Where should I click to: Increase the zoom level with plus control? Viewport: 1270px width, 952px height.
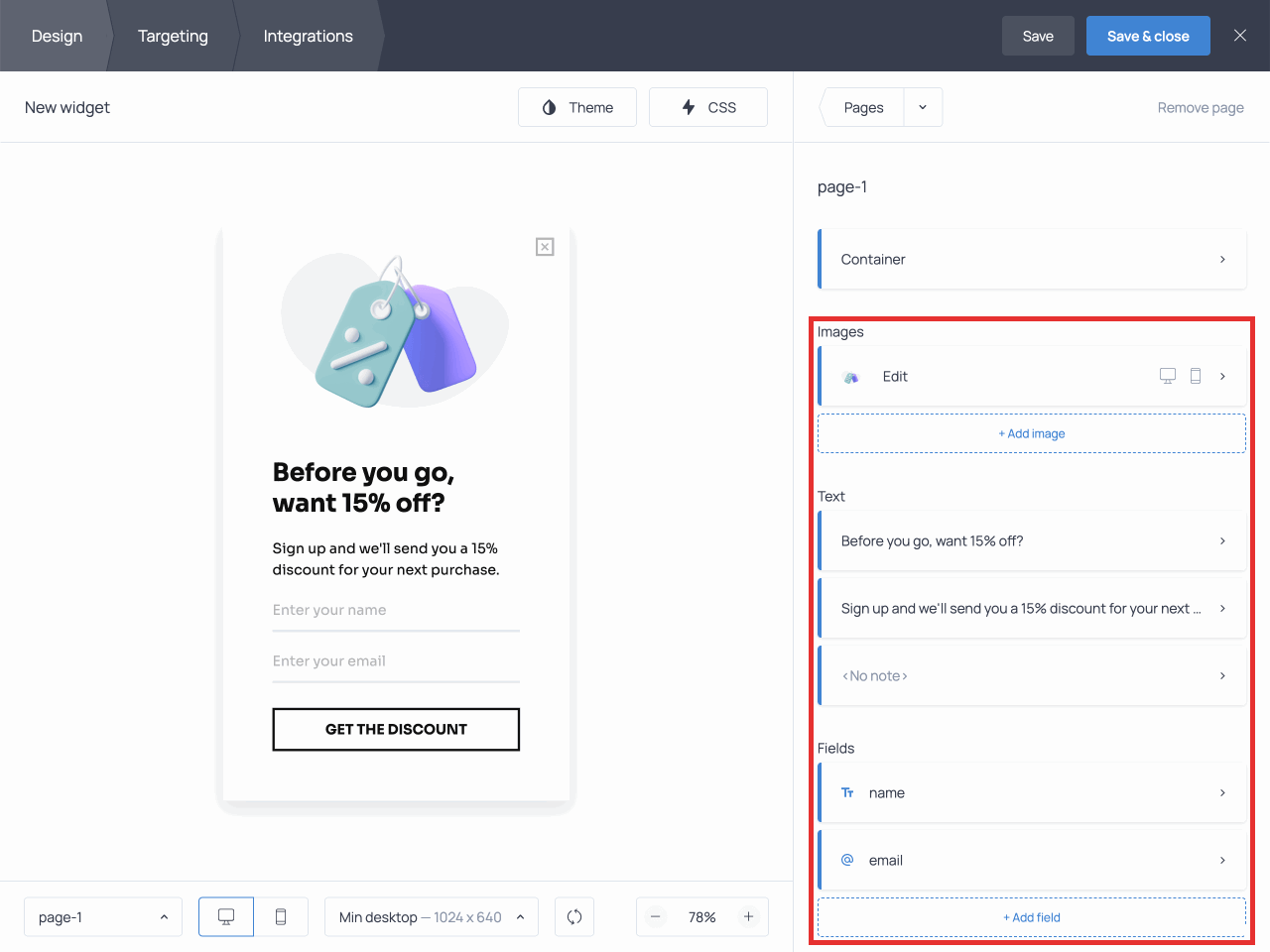tap(748, 916)
